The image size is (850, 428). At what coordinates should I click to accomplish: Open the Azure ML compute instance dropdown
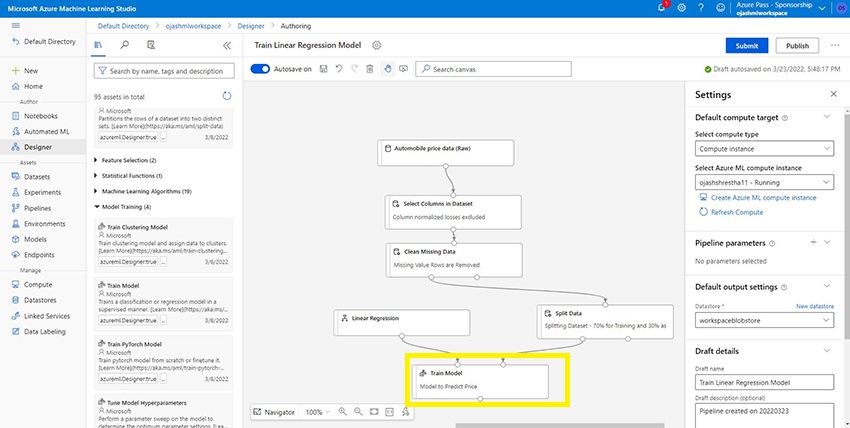pos(764,183)
